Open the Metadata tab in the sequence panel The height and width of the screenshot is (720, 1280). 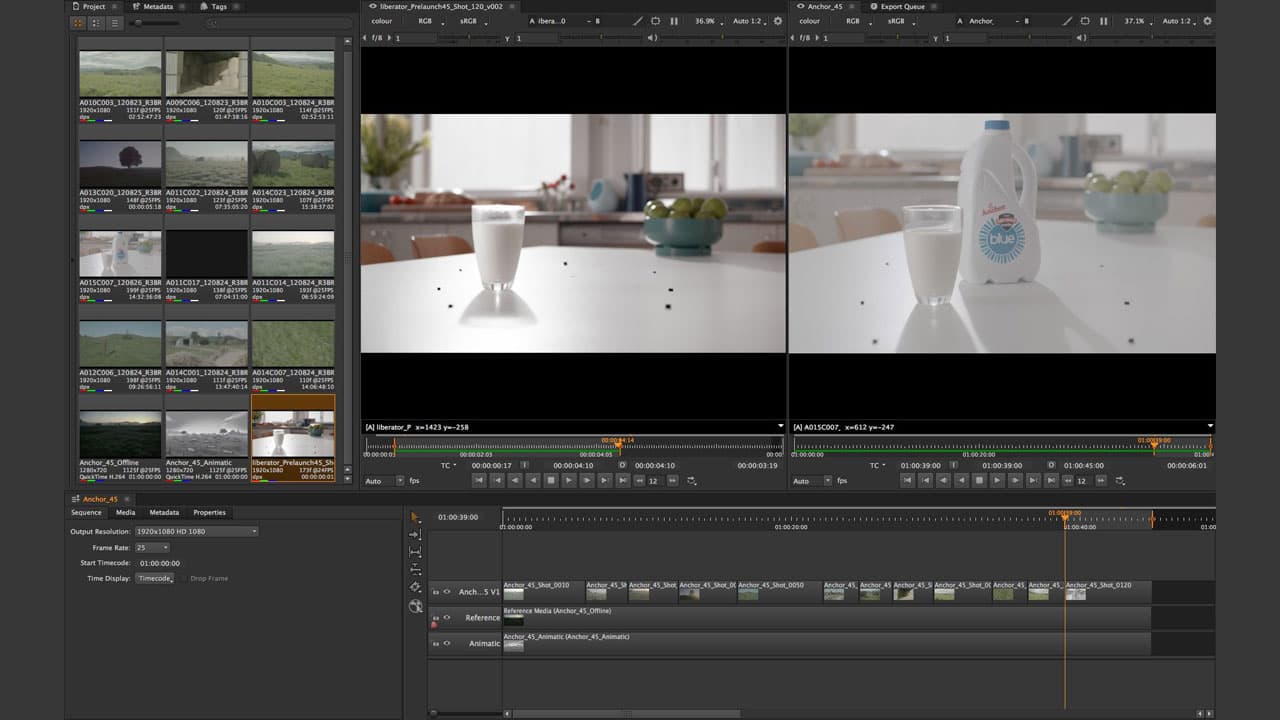[164, 512]
